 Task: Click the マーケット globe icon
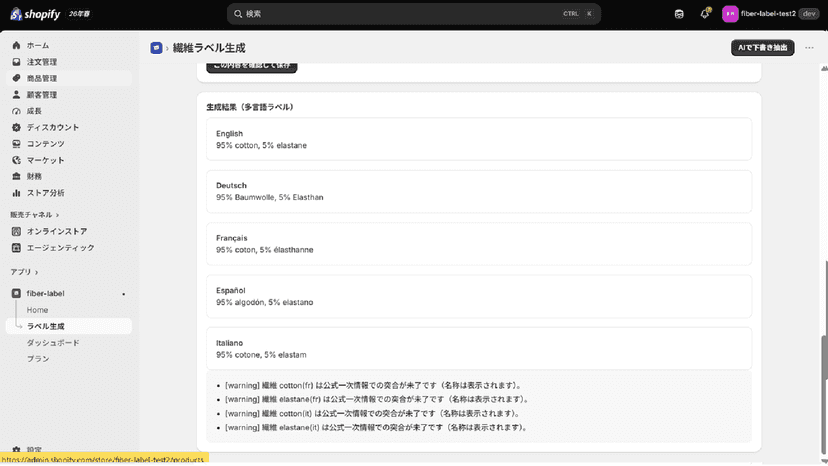click(x=16, y=160)
